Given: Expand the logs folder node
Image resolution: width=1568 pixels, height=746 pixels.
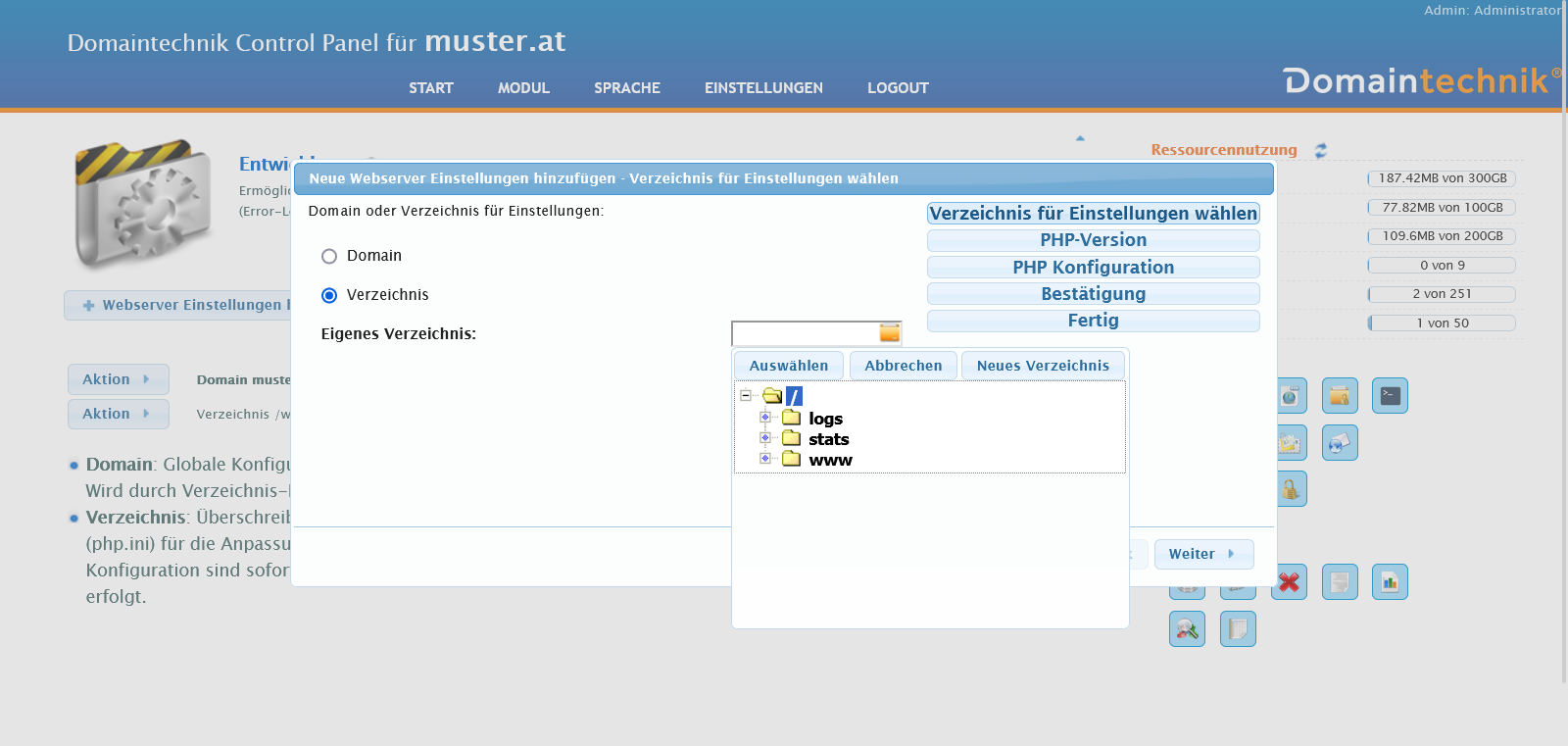Looking at the screenshot, I should point(765,418).
